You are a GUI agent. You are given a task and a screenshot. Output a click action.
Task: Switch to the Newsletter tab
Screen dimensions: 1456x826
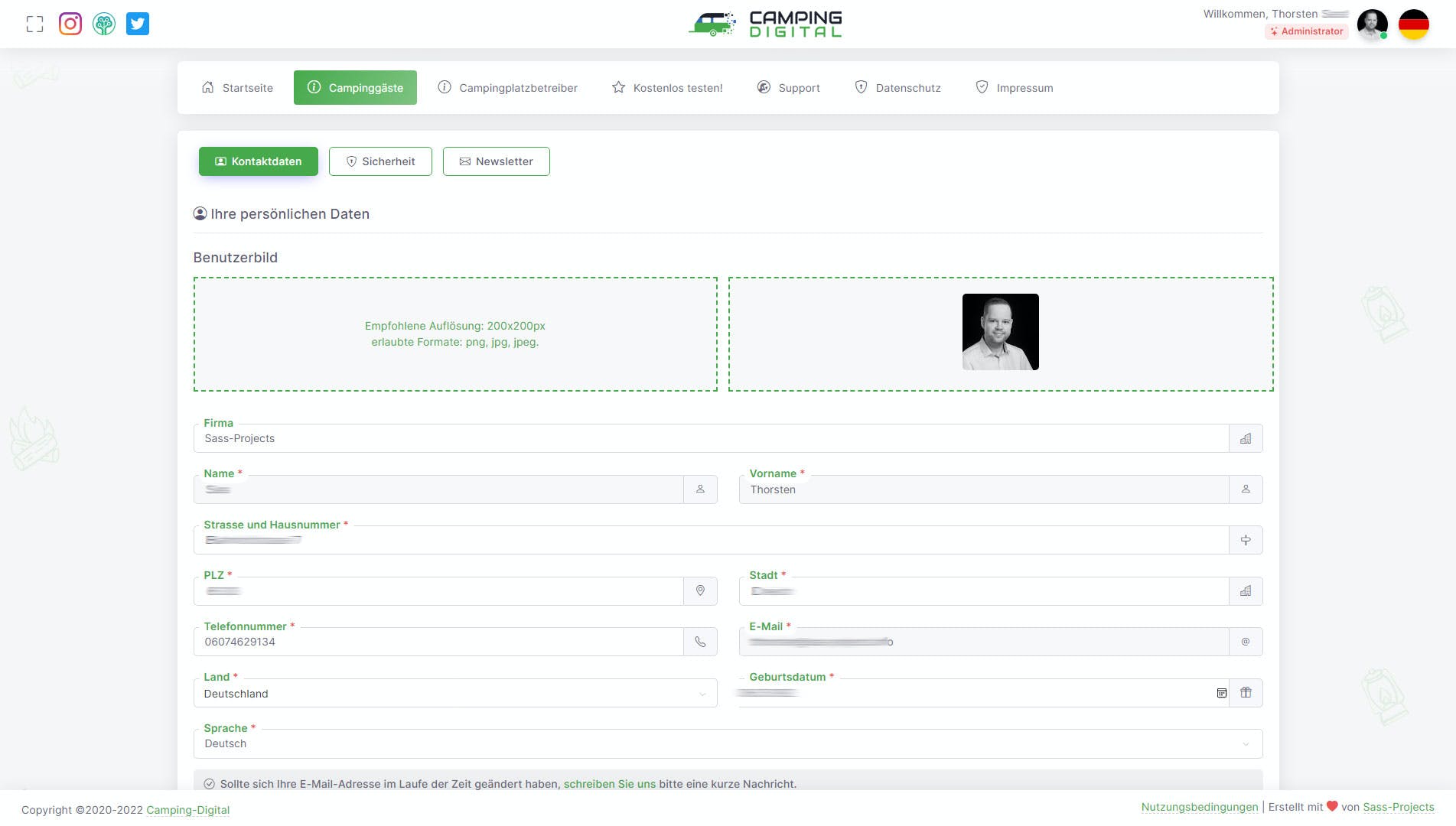(x=497, y=161)
